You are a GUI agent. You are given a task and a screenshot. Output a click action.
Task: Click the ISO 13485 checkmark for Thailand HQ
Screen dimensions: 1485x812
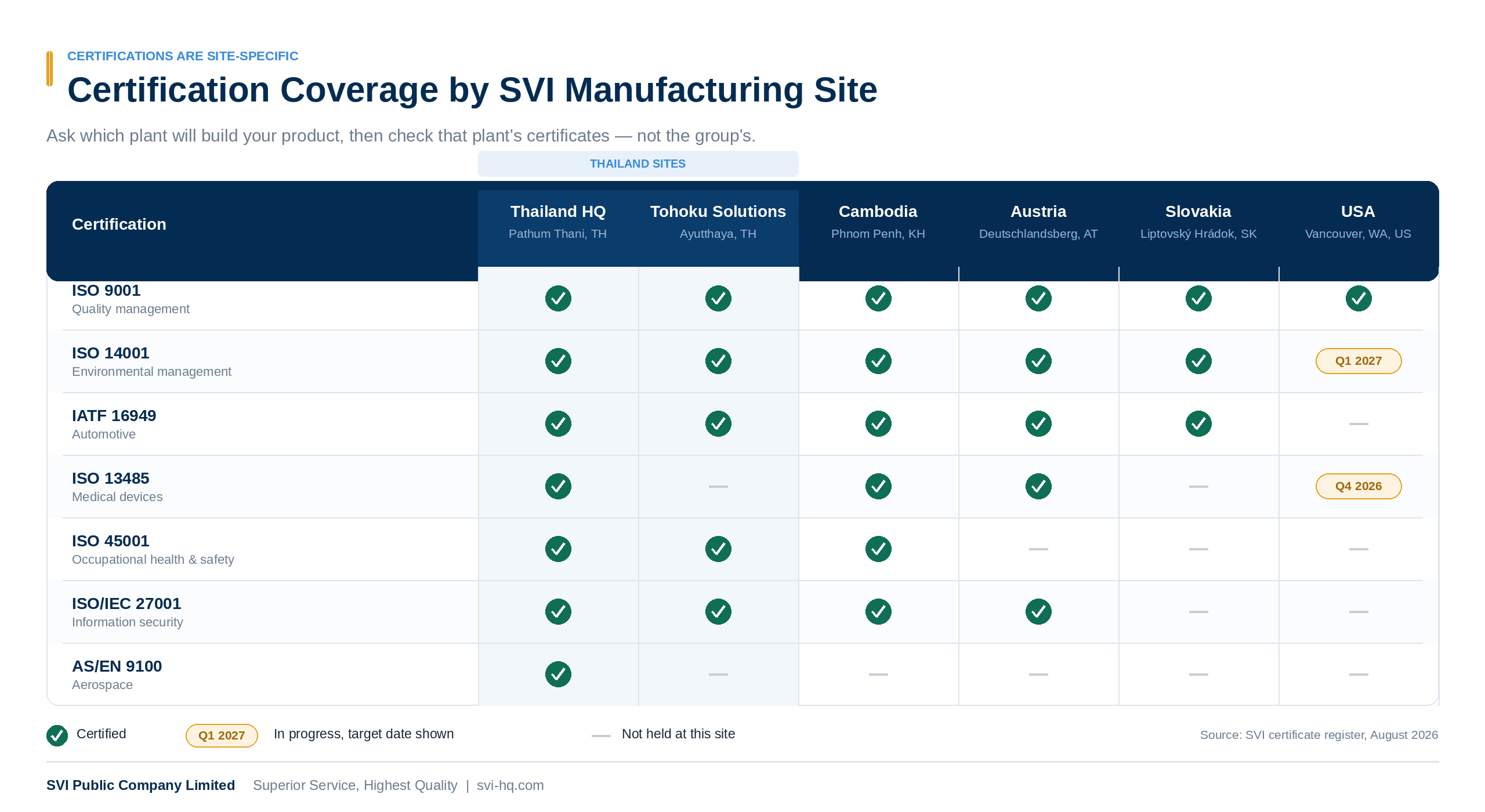pyautogui.click(x=558, y=487)
